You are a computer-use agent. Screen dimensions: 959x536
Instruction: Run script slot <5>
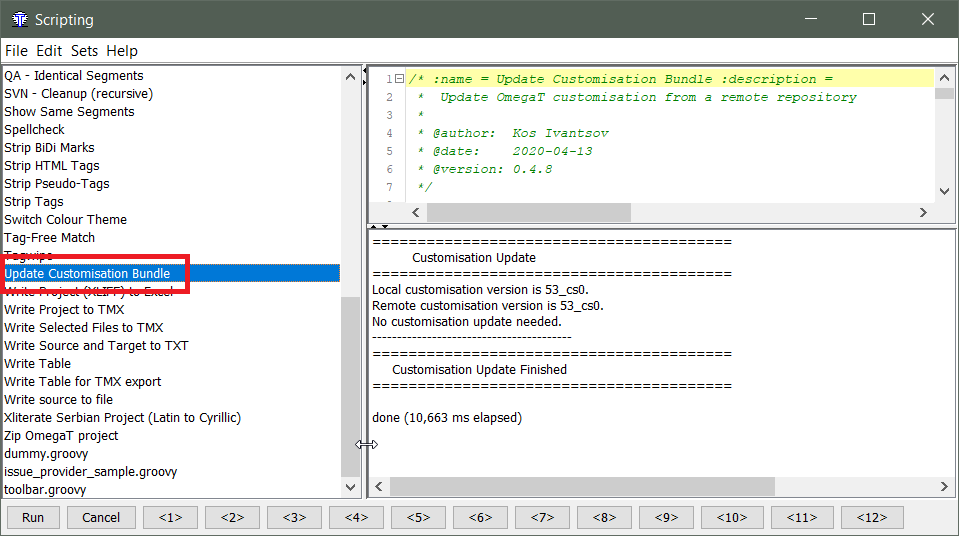pos(418,518)
